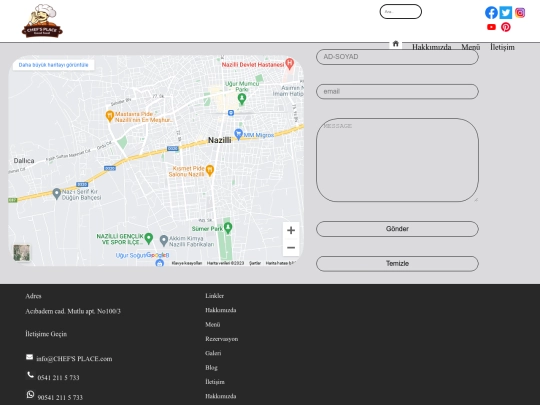Click the bus station map icon
The height and width of the screenshot is (405, 540).
point(231,113)
